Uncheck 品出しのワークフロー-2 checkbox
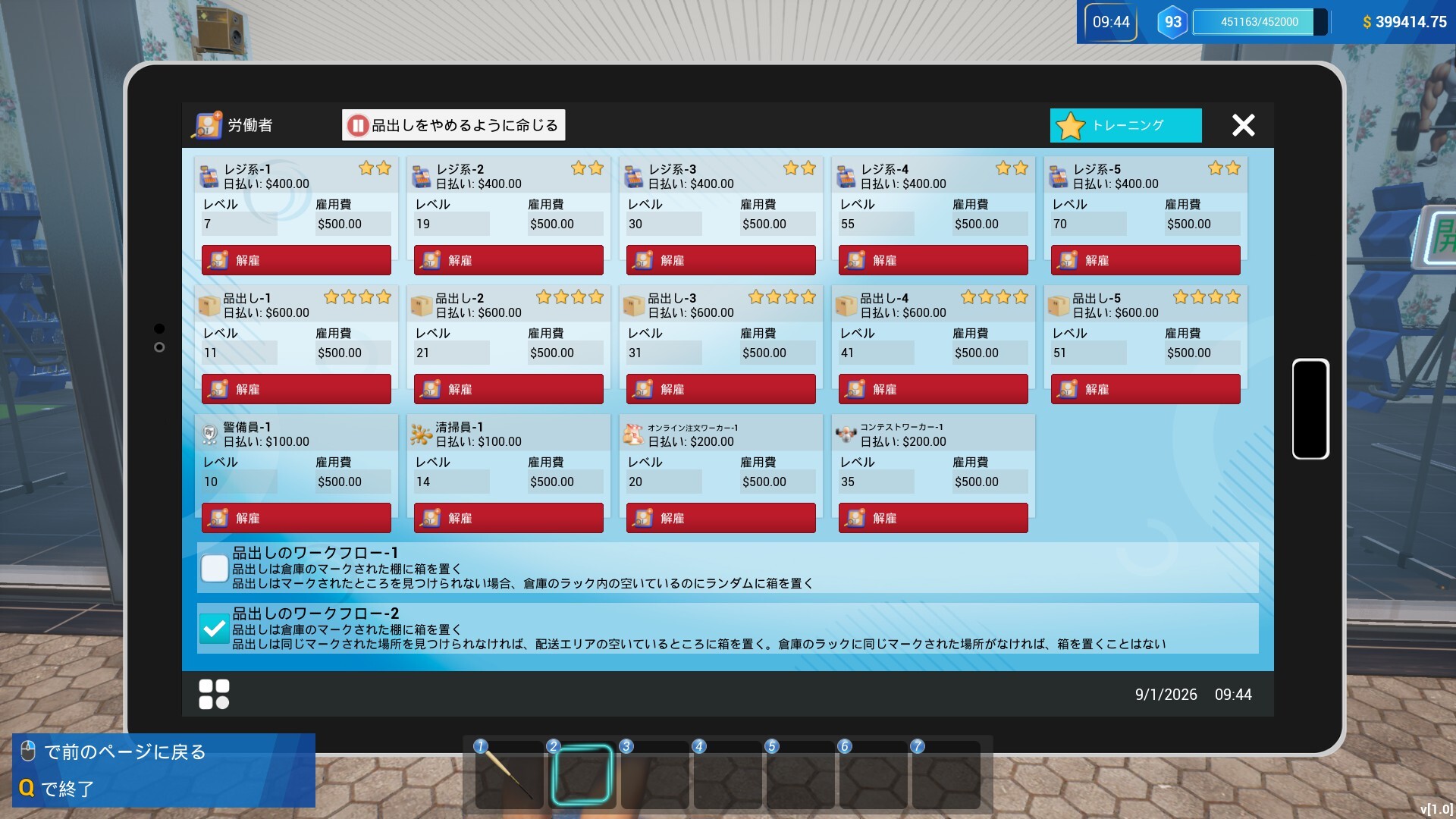This screenshot has width=1456, height=819. coord(215,629)
